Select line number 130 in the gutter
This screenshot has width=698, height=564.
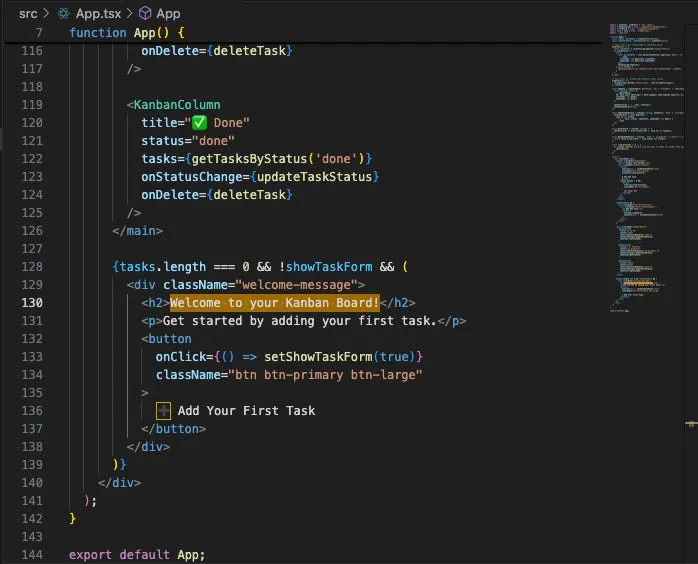point(31,302)
